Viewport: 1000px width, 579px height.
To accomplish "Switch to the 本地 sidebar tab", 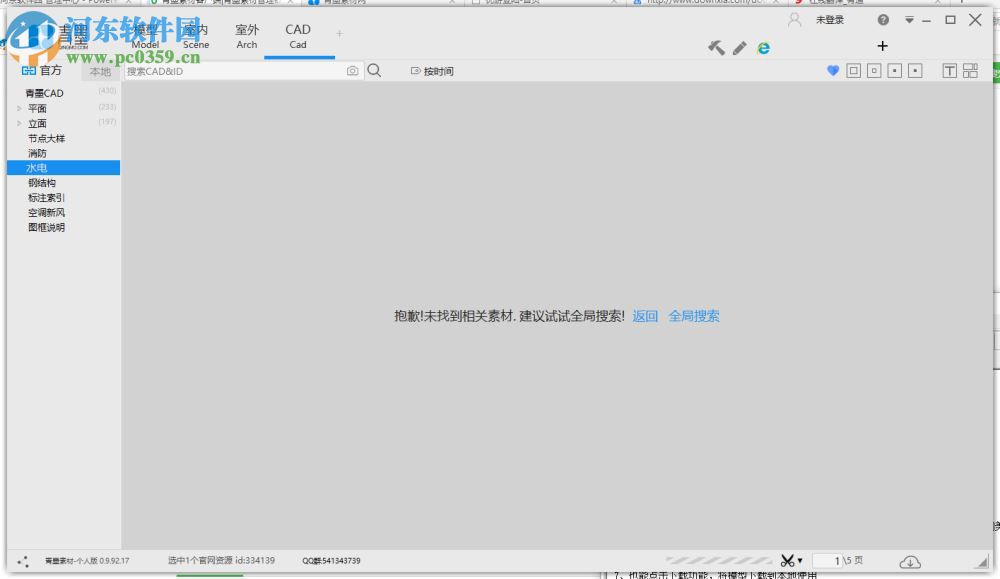I will tap(100, 71).
